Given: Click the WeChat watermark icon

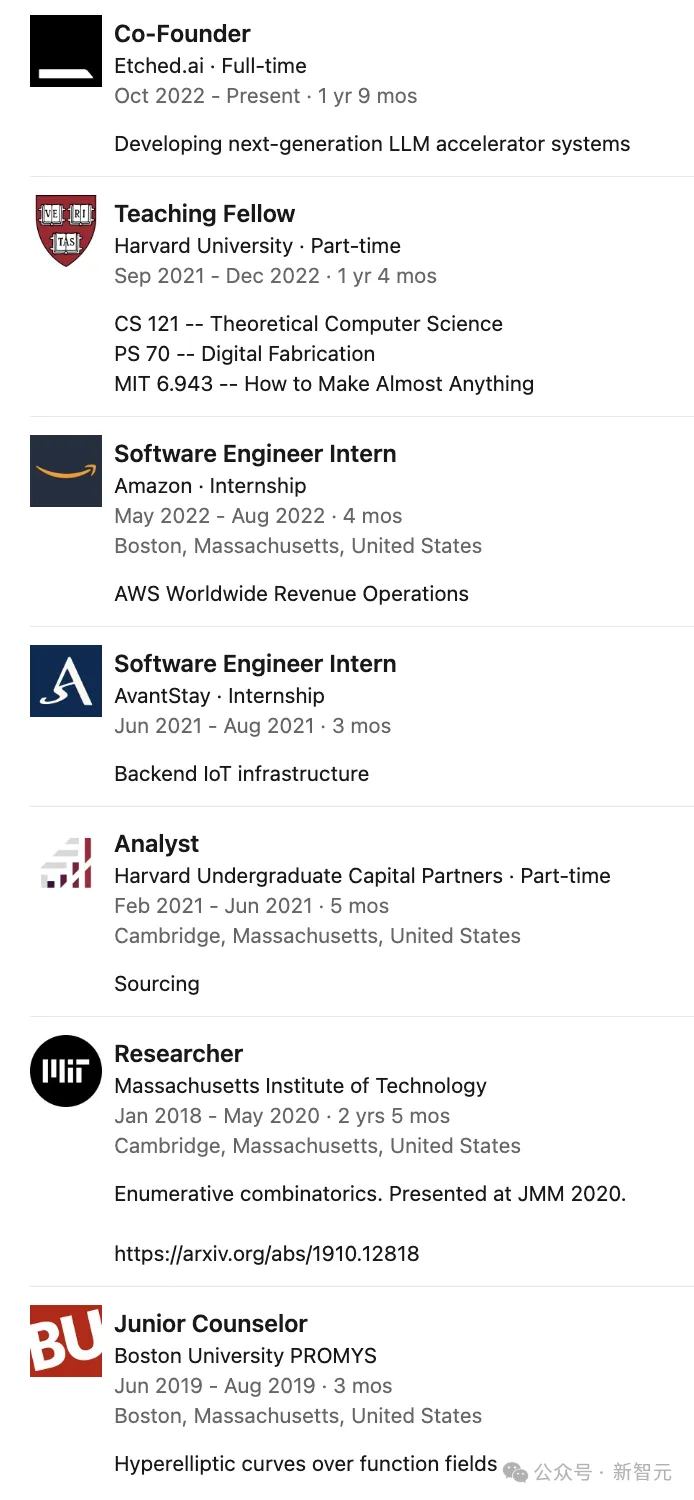Looking at the screenshot, I should [x=516, y=1471].
